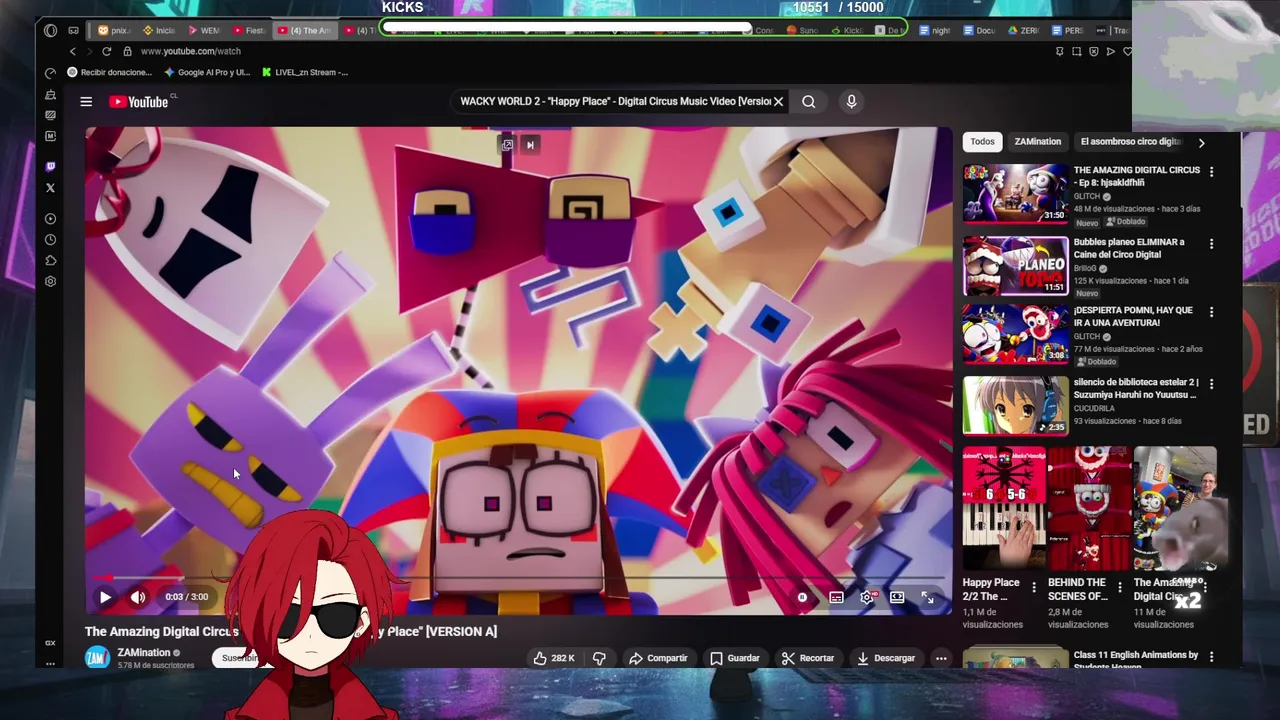Open the sidebar settings gear
Viewport: 1280px width, 720px height.
(x=50, y=281)
